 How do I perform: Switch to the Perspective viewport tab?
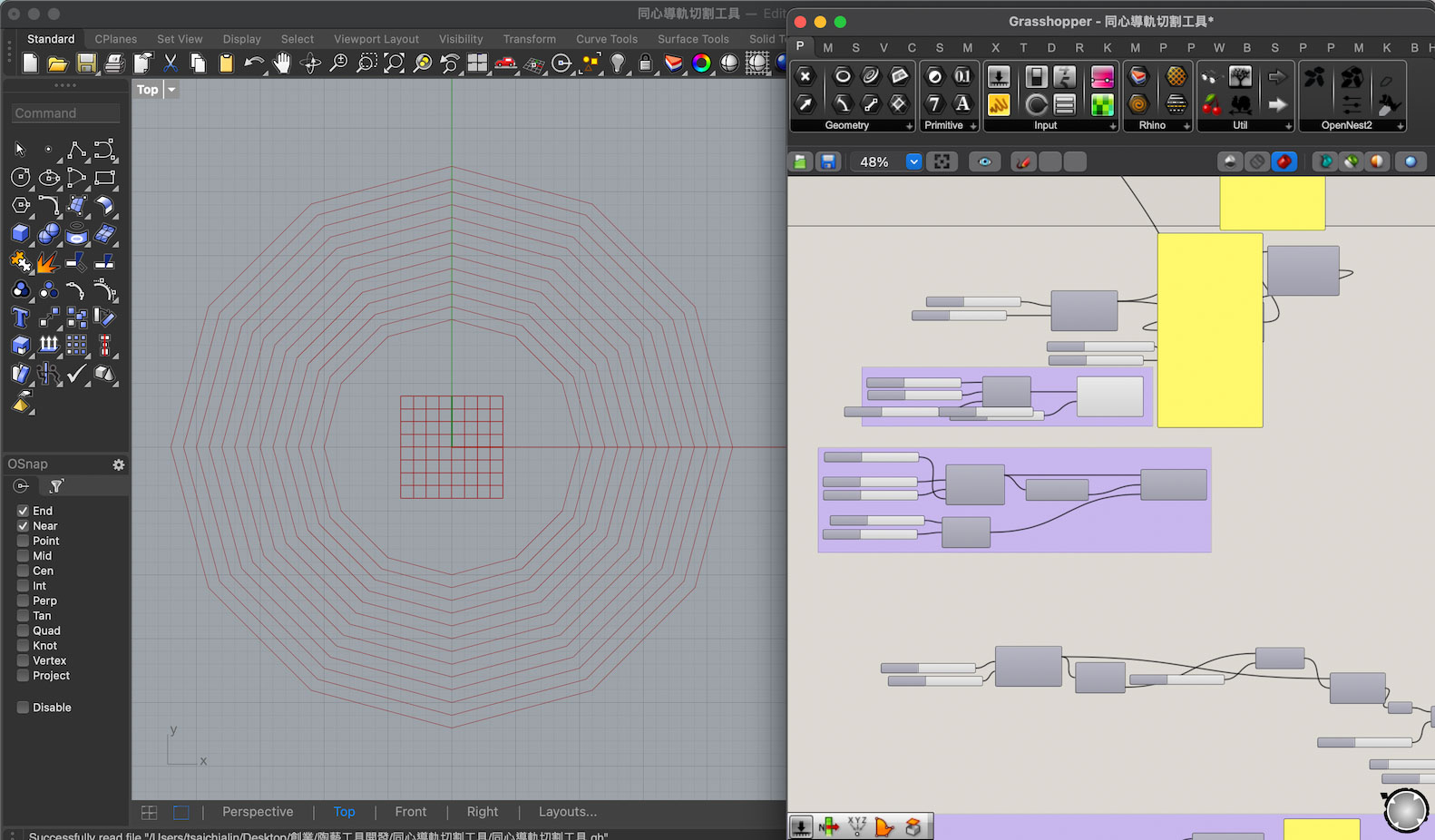(x=258, y=812)
